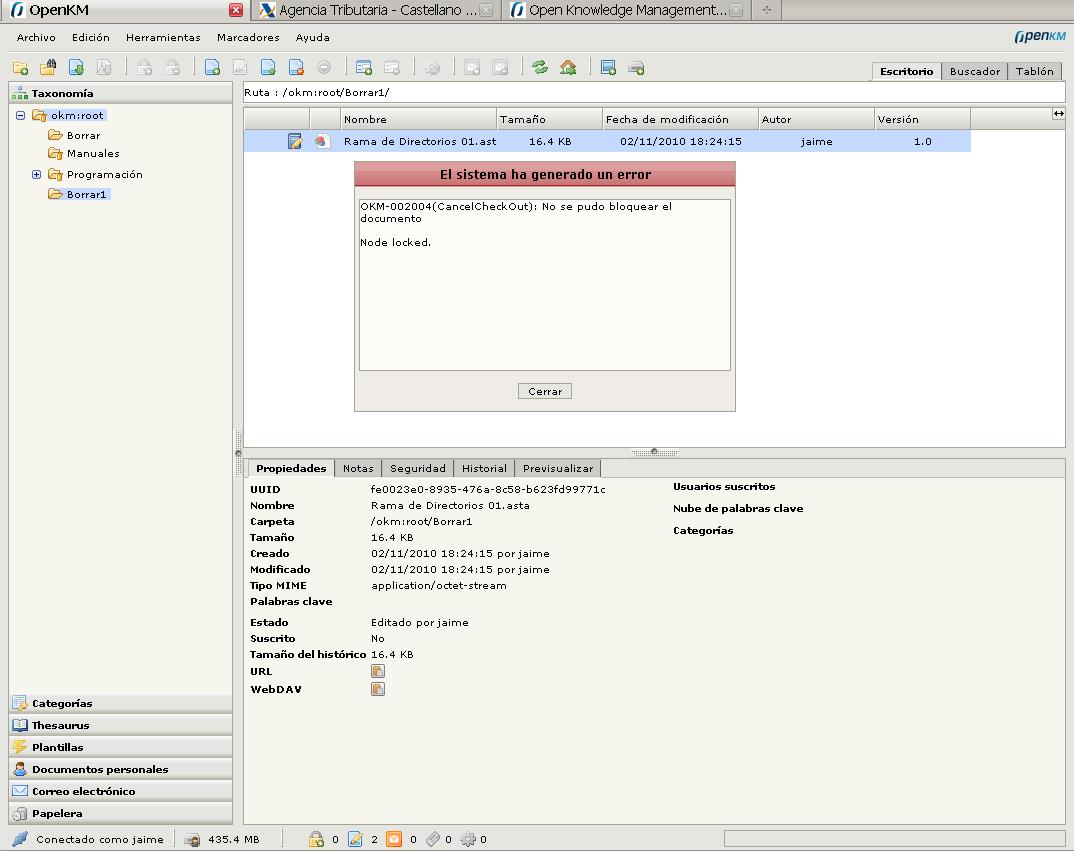Viewport: 1074px width, 851px height.
Task: Click the orange subscriptions status icon
Action: tap(394, 839)
